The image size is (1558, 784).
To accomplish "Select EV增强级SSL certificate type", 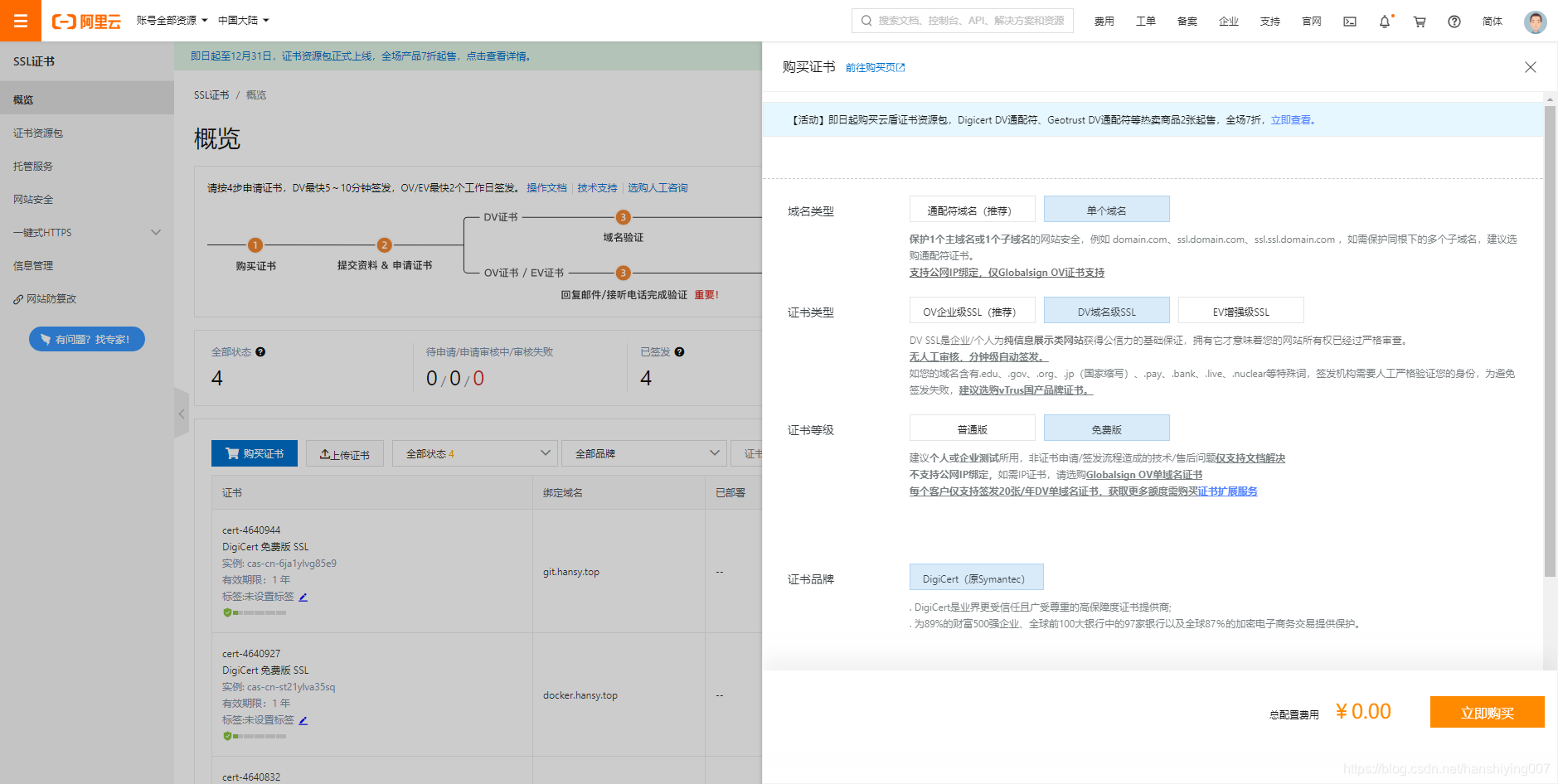I will point(1240,311).
